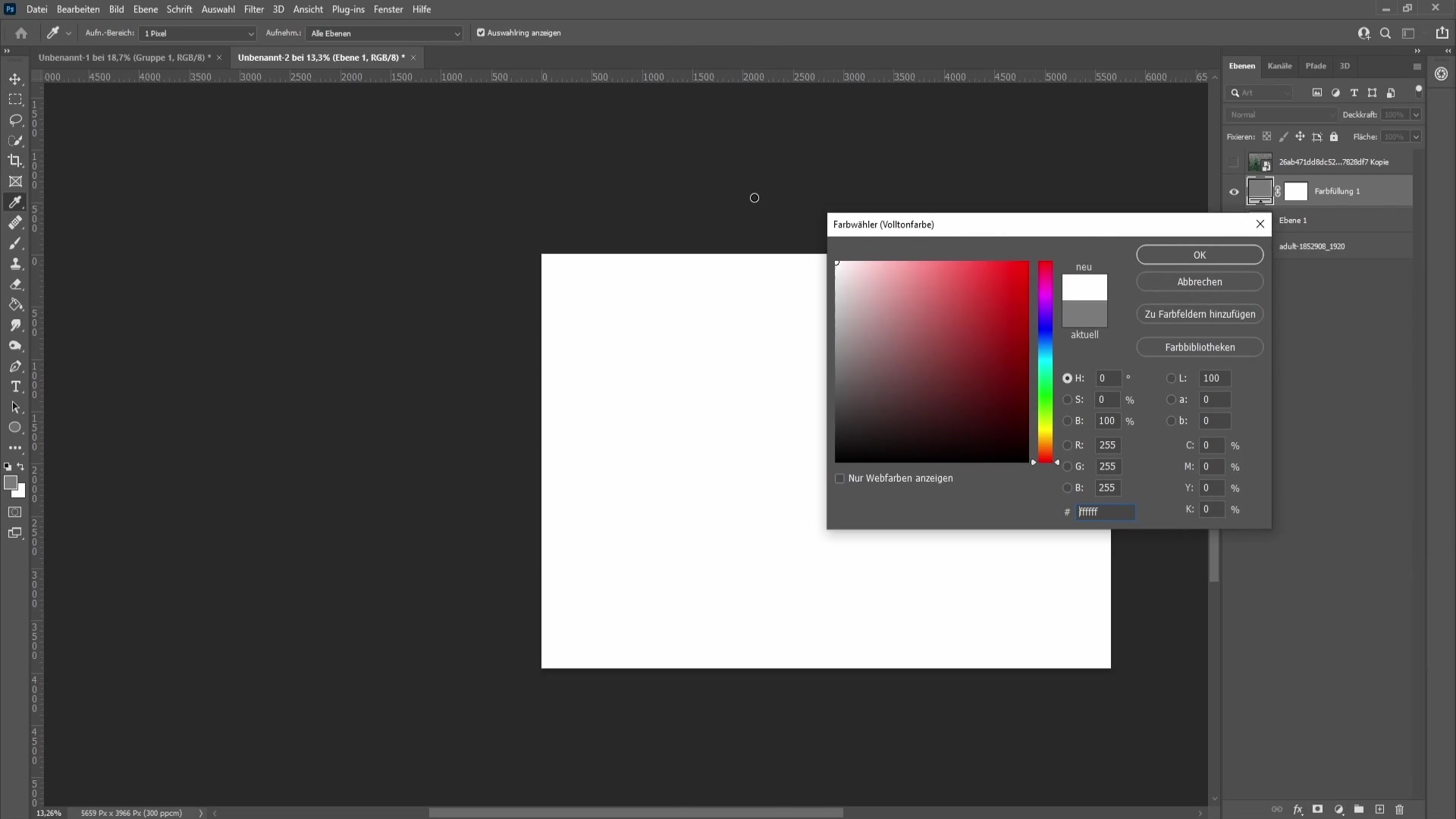Screen dimensions: 1456x819
Task: Select the L lightness radio button
Action: point(1171,378)
